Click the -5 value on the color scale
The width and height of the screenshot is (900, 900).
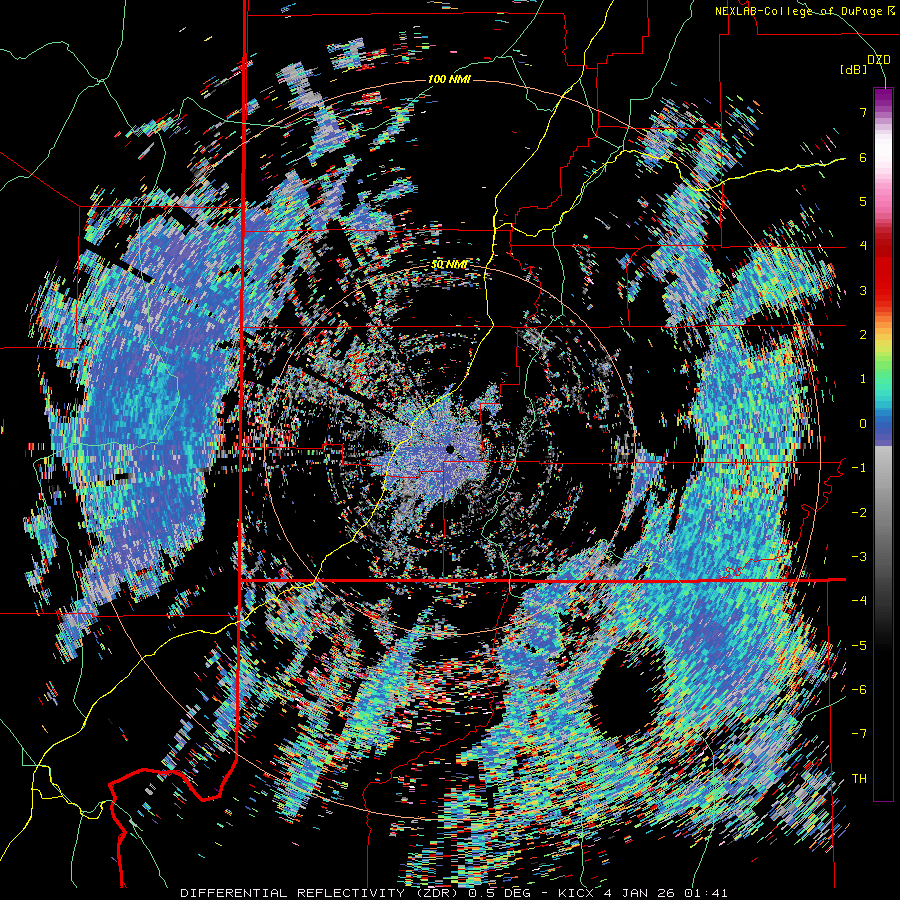pos(859,645)
